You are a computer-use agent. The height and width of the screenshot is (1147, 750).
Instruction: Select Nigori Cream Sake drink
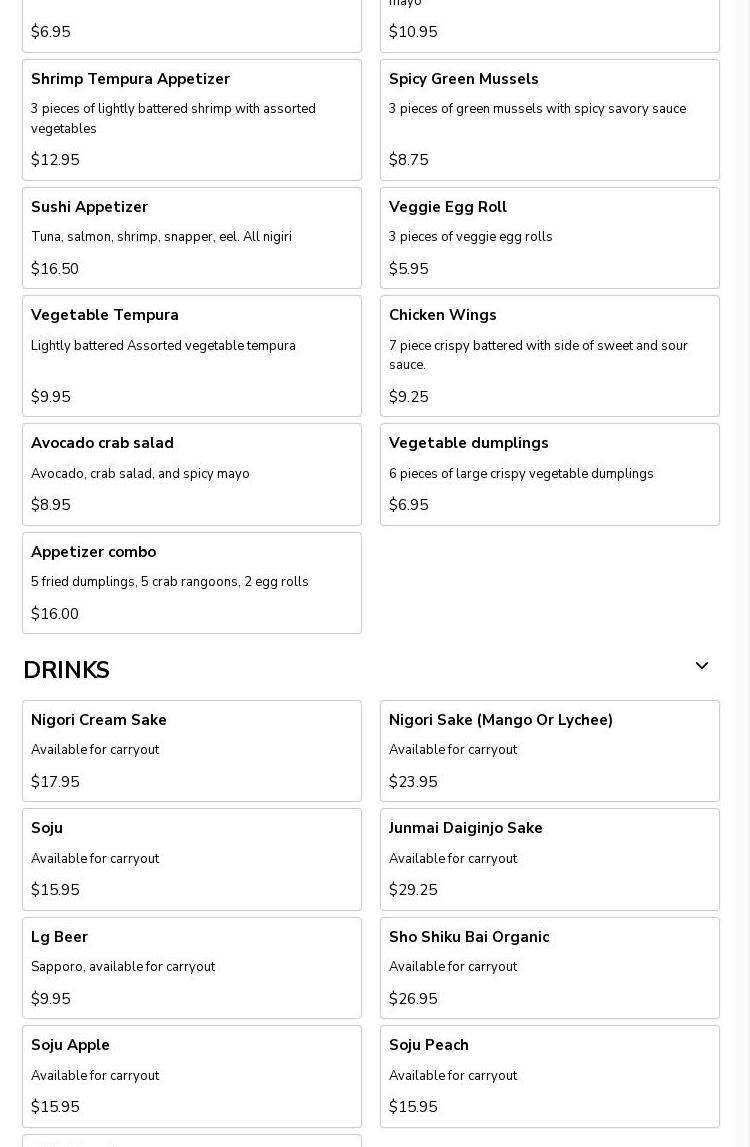[192, 750]
